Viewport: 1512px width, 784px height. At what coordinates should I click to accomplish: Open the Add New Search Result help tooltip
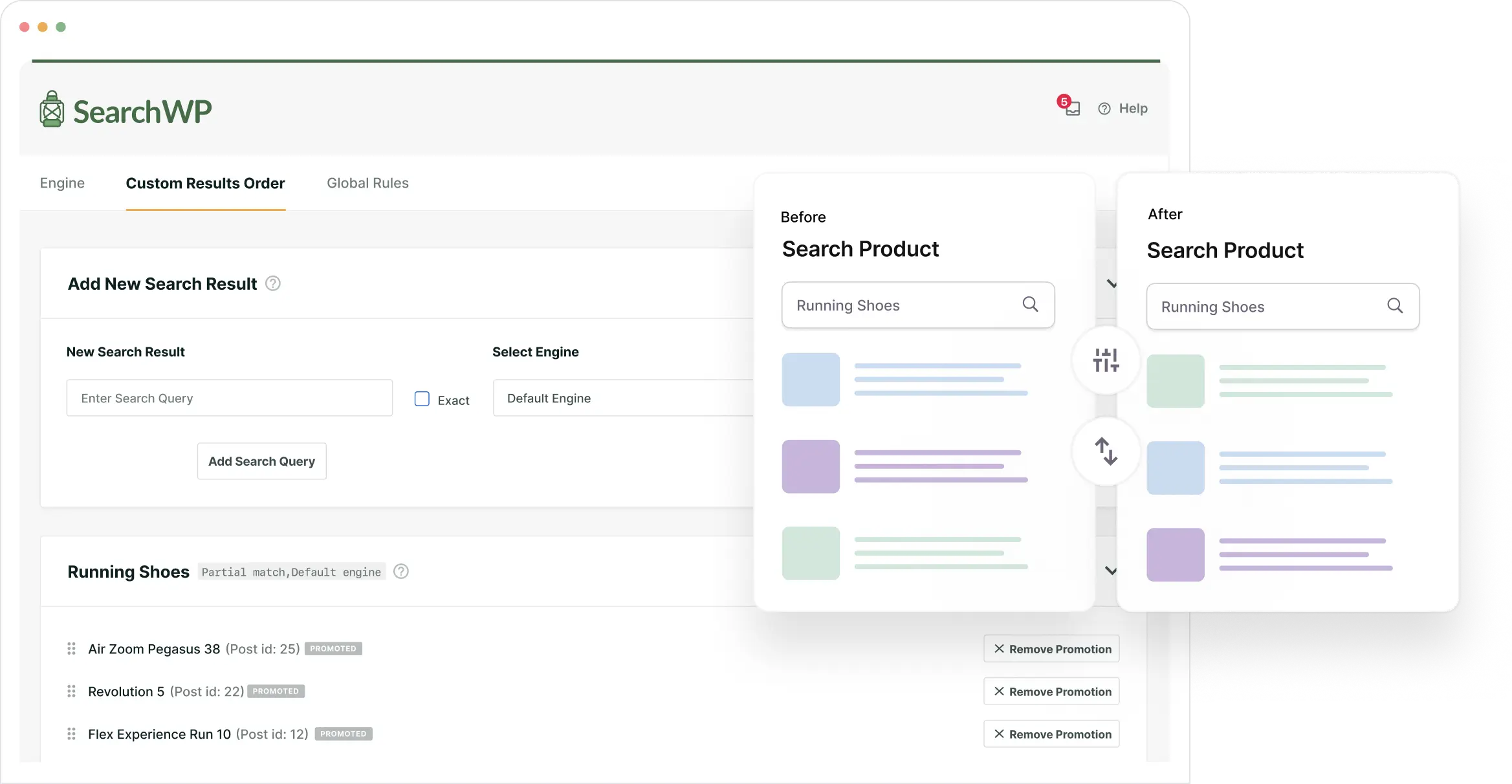point(273,283)
